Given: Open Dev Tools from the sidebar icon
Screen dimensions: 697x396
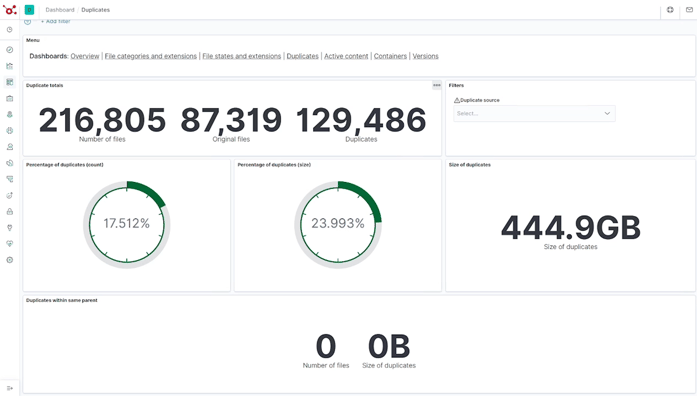Looking at the screenshot, I should (x=10, y=228).
